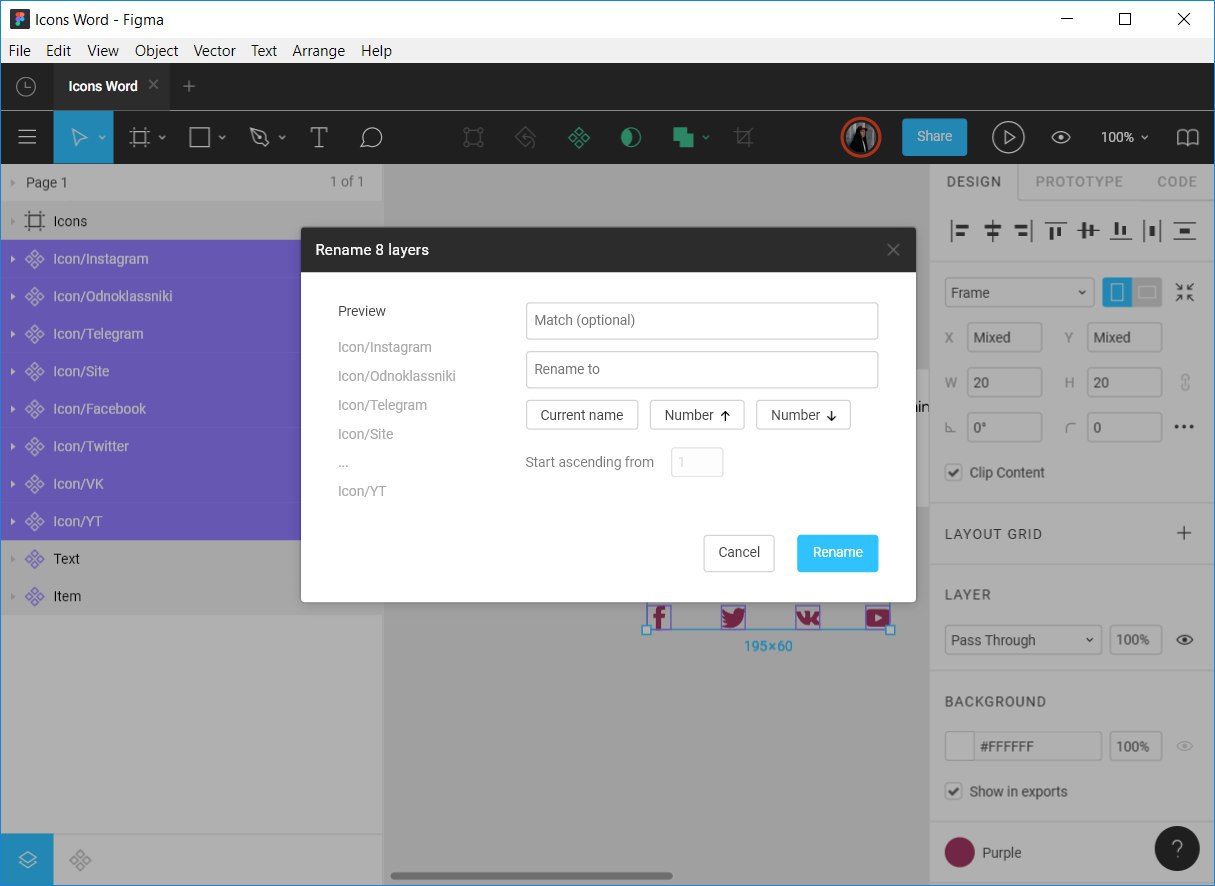Switch to the Prototype tab
Image resolution: width=1215 pixels, height=886 pixels.
1079,182
